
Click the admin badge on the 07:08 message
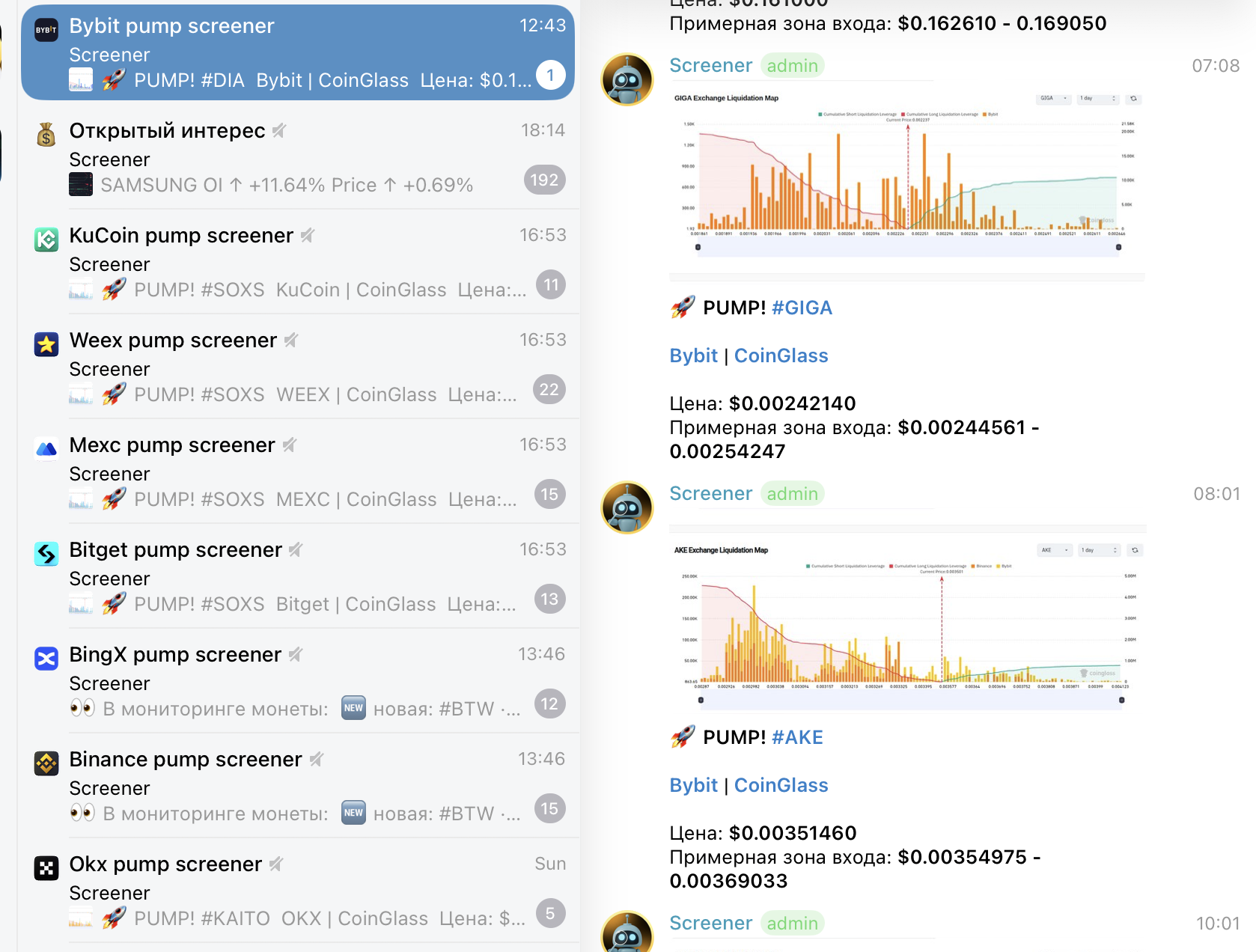point(793,66)
